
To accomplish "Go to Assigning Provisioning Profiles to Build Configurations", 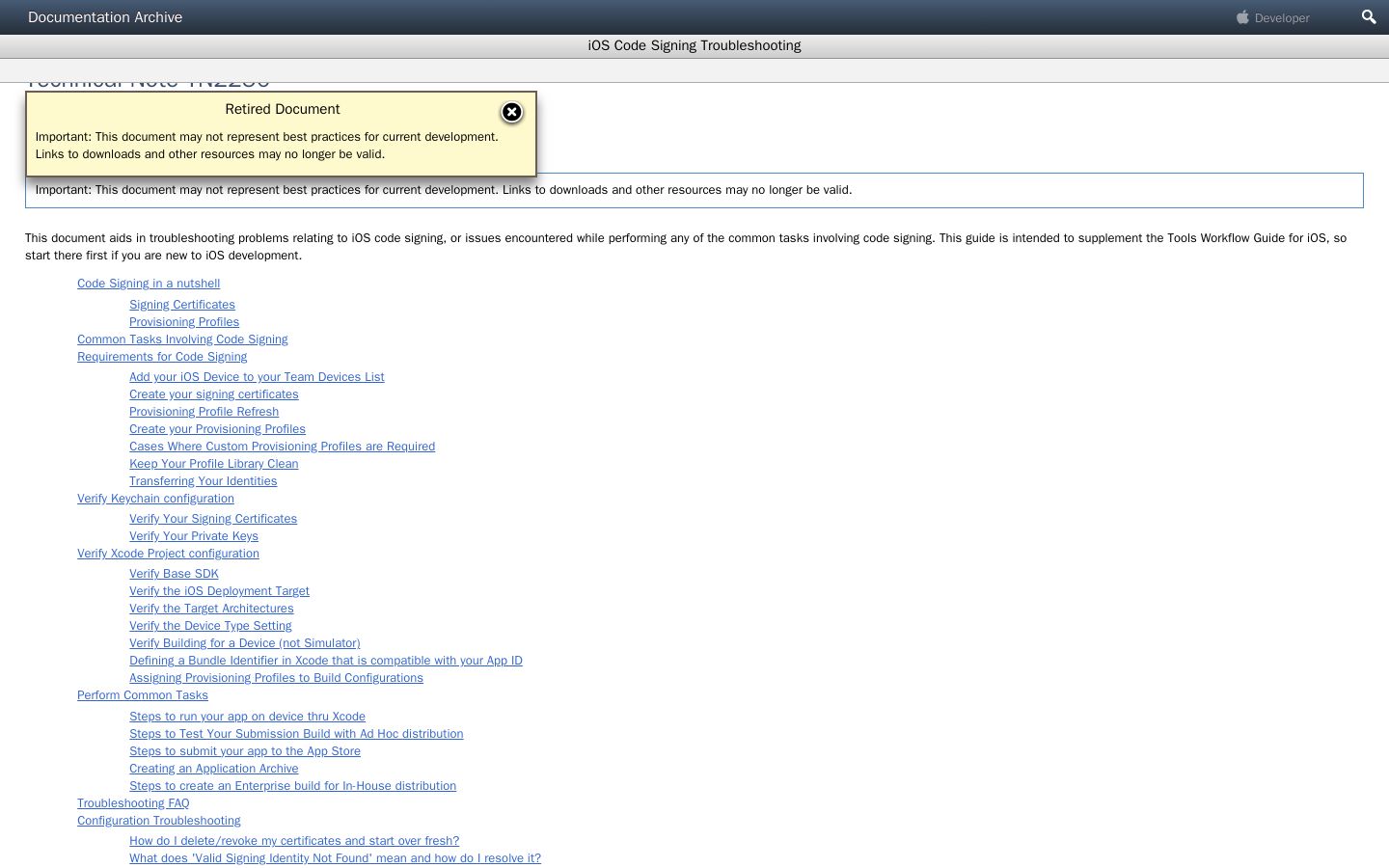I will [276, 678].
